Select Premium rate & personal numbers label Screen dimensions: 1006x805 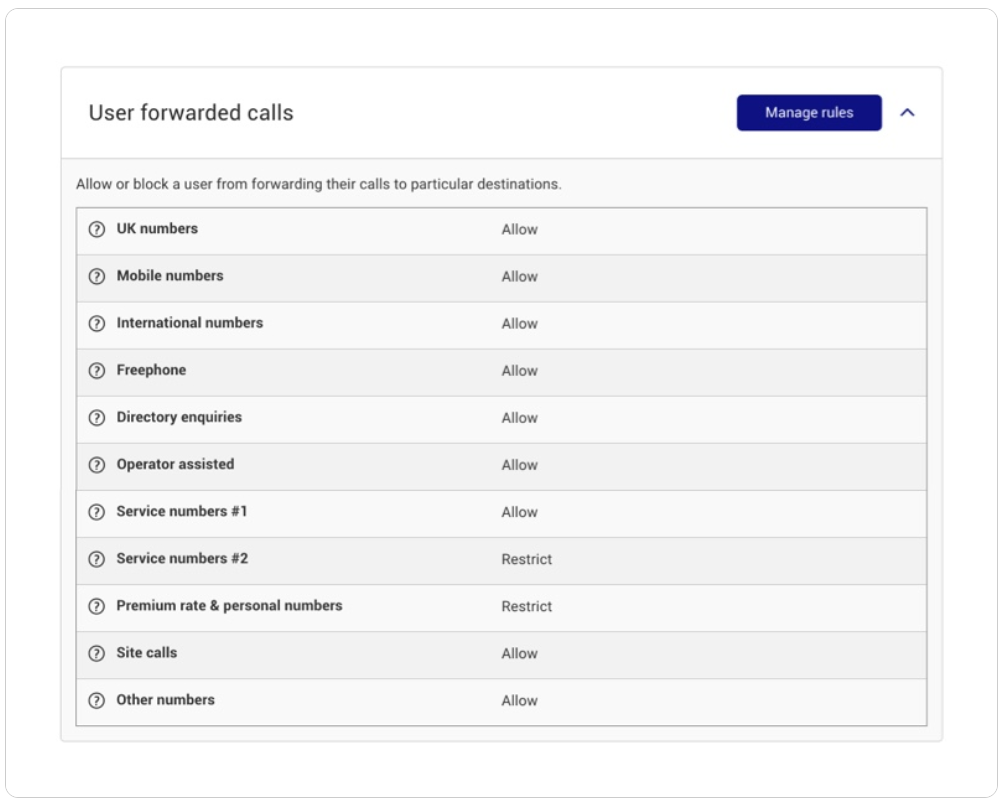[229, 606]
